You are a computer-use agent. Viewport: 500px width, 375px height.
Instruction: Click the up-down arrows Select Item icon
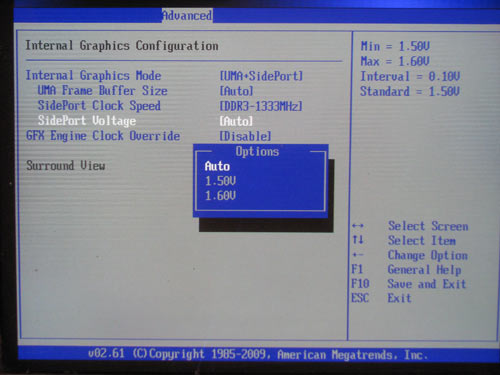tap(358, 240)
